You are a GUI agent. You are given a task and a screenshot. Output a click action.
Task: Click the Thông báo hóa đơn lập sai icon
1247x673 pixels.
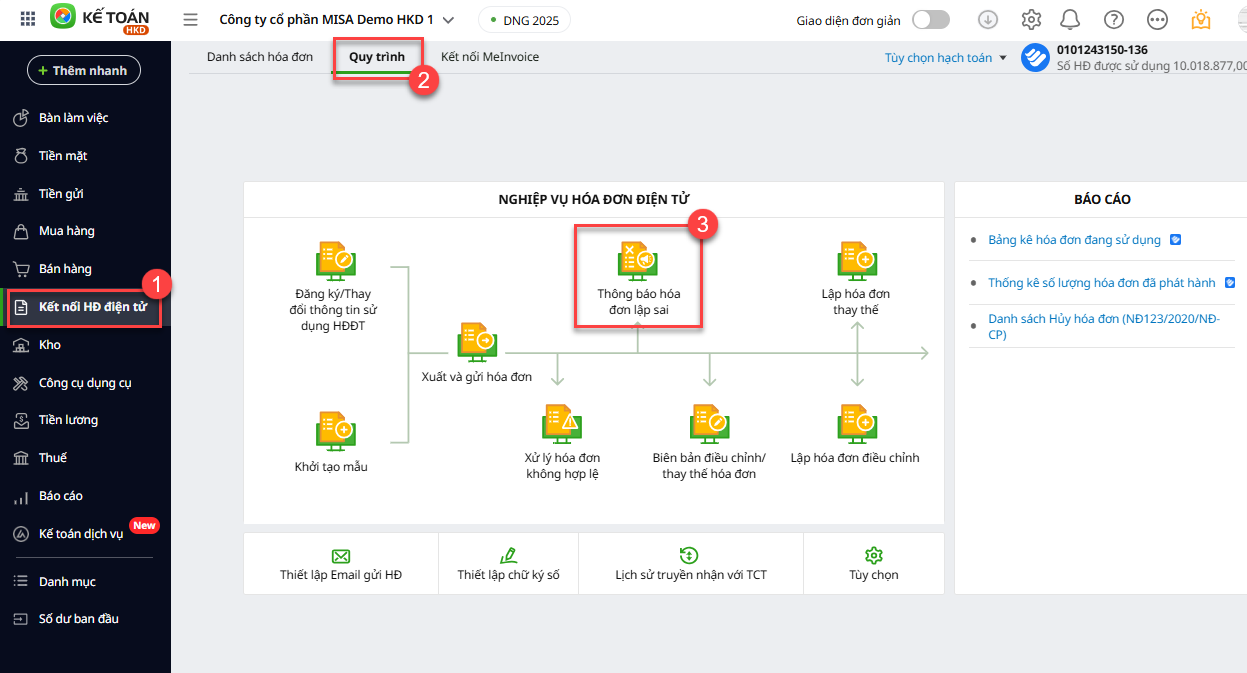pos(637,260)
